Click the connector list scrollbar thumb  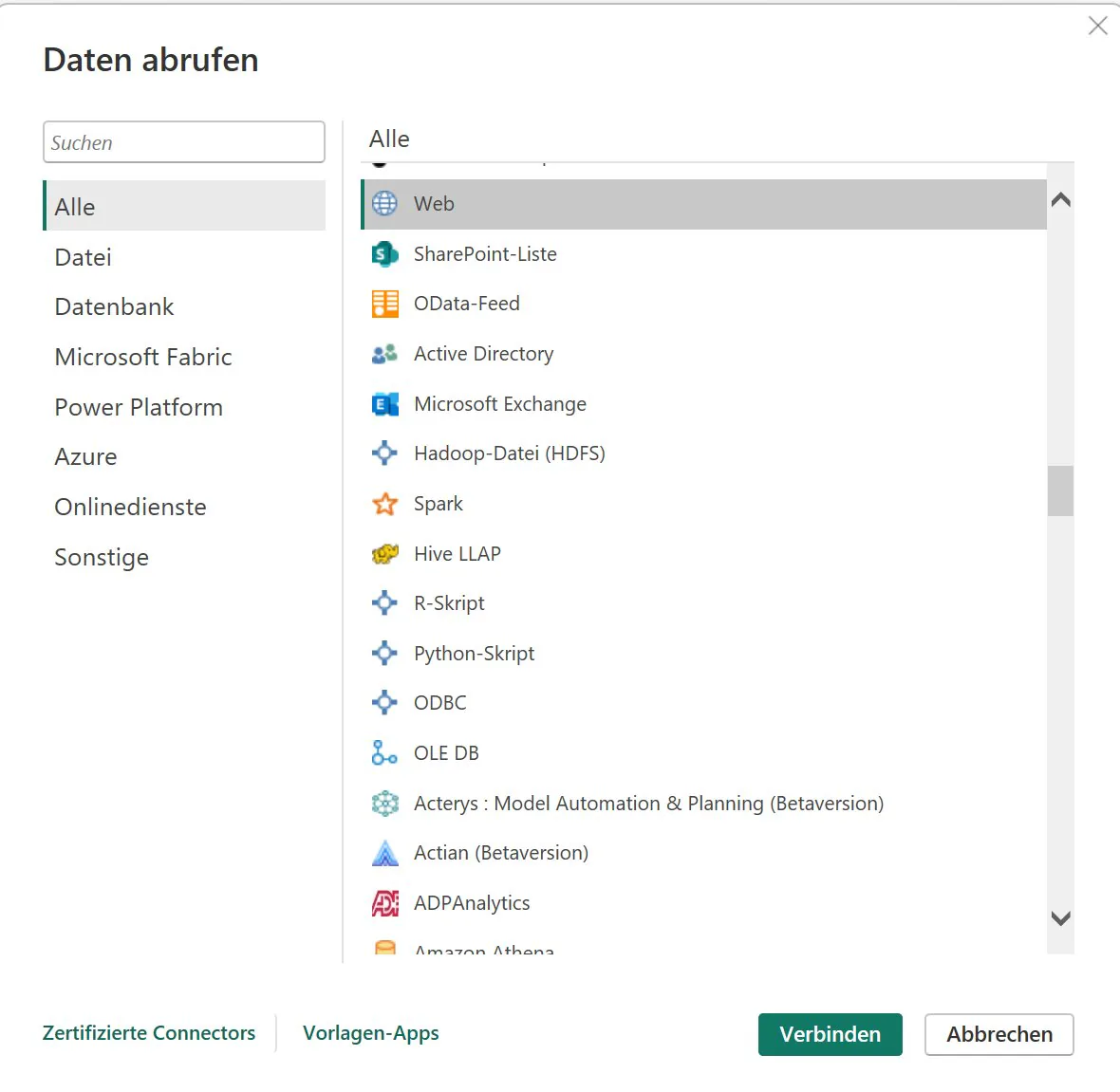[x=1061, y=490]
